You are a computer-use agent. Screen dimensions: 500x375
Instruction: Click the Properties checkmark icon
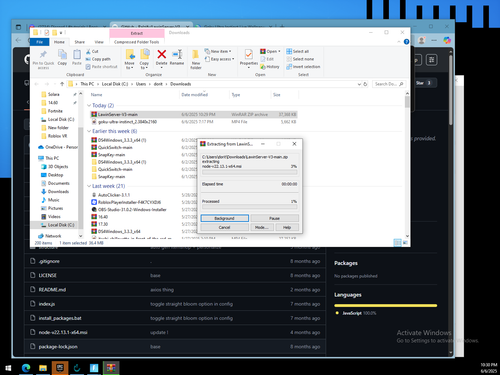click(x=249, y=54)
